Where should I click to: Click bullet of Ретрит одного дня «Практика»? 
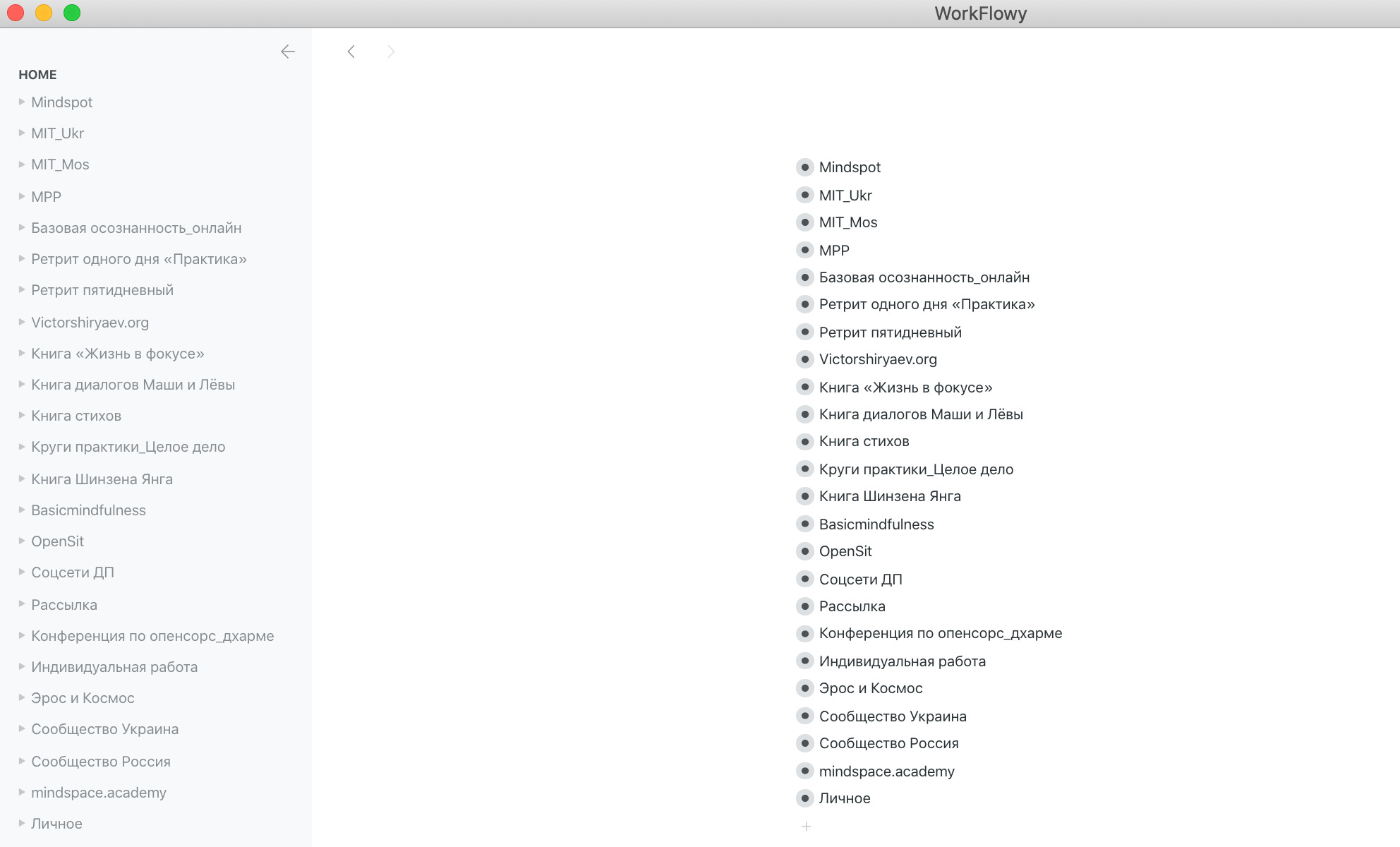coord(804,304)
